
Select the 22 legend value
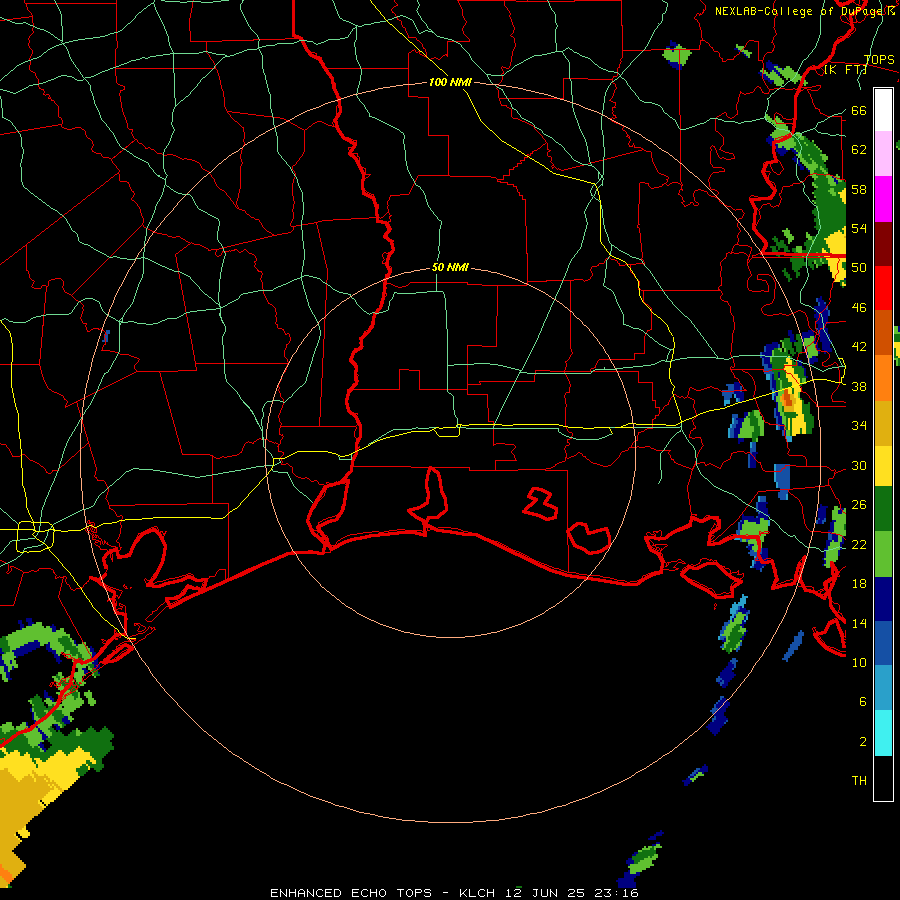(x=859, y=544)
